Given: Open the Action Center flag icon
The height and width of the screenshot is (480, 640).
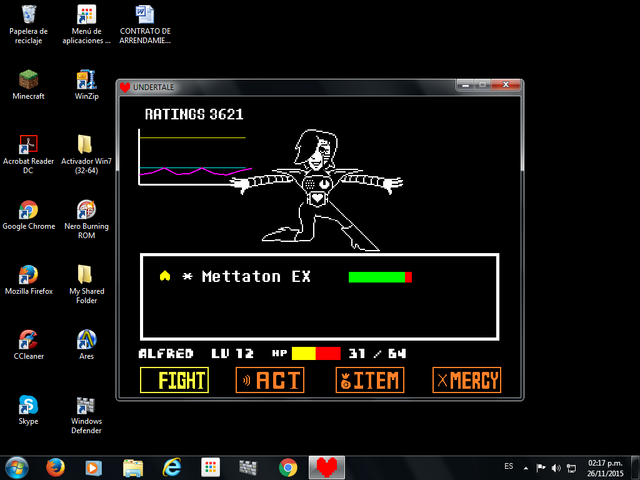Looking at the screenshot, I should [x=541, y=468].
